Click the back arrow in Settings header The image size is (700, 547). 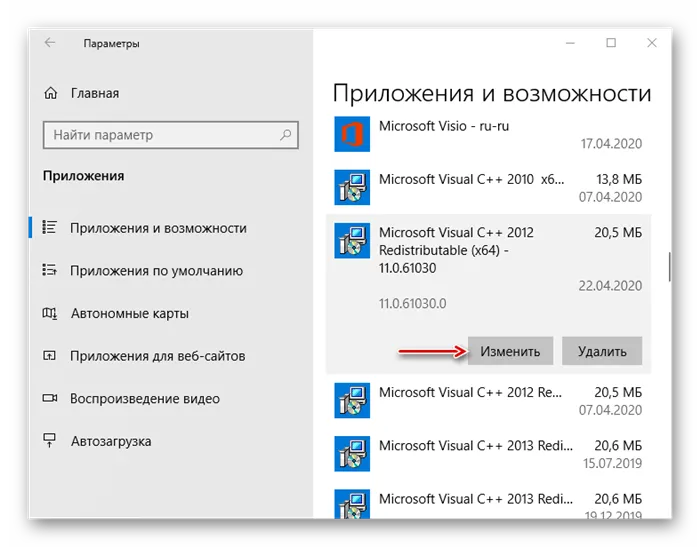click(x=50, y=43)
